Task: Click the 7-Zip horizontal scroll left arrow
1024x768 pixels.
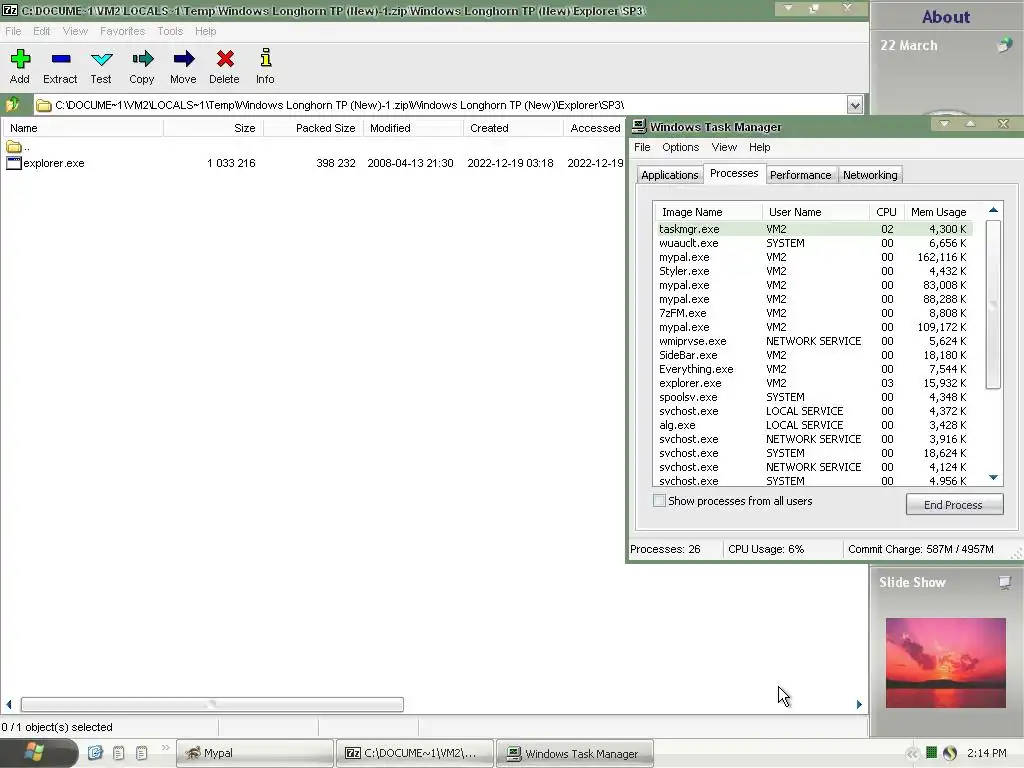Action: point(9,705)
